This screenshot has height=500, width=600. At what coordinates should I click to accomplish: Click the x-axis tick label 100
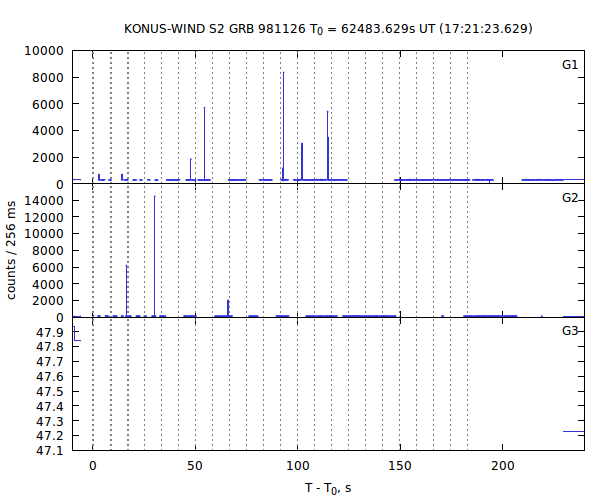(298, 466)
